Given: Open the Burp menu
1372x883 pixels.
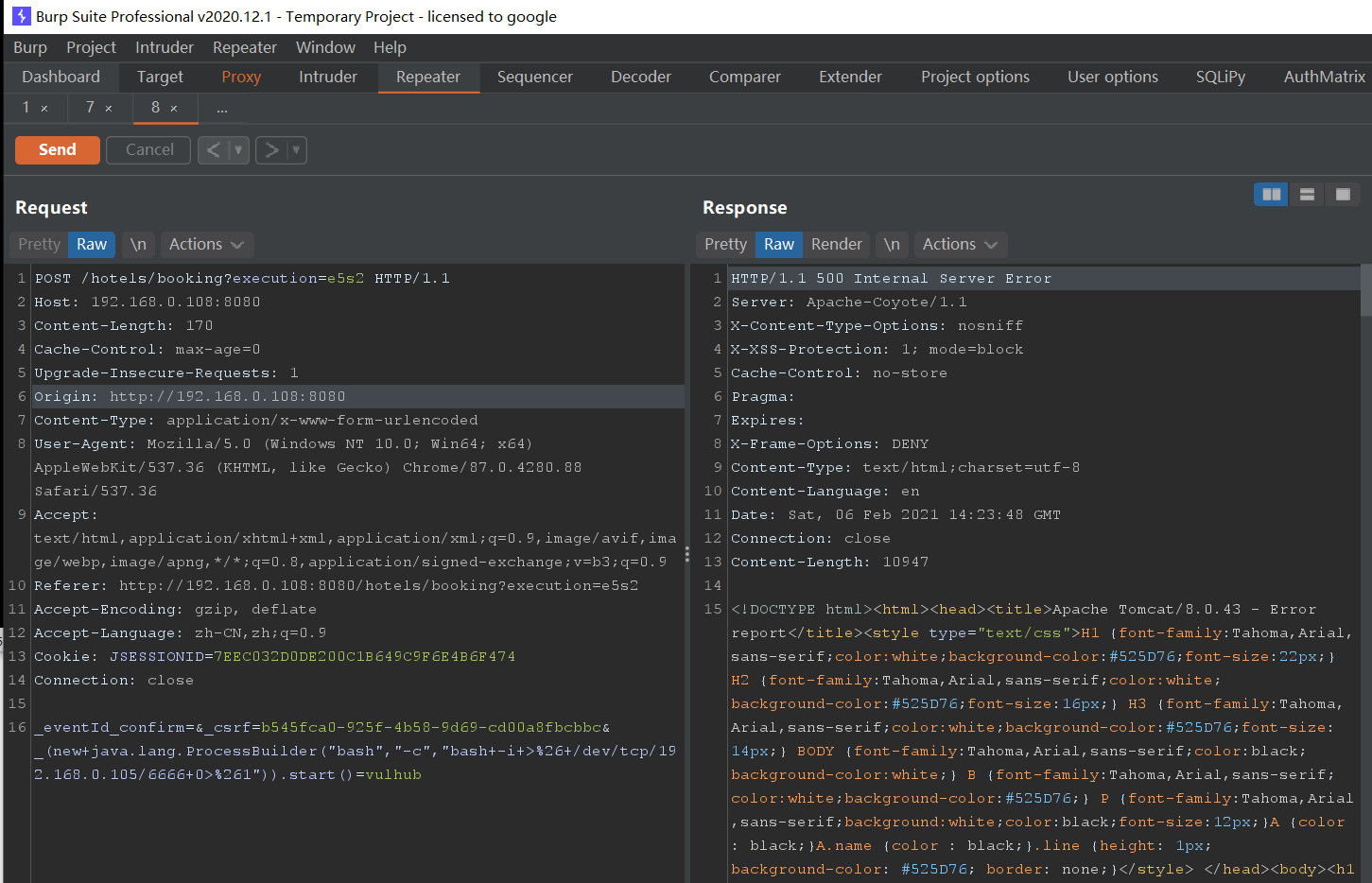Looking at the screenshot, I should coord(30,47).
